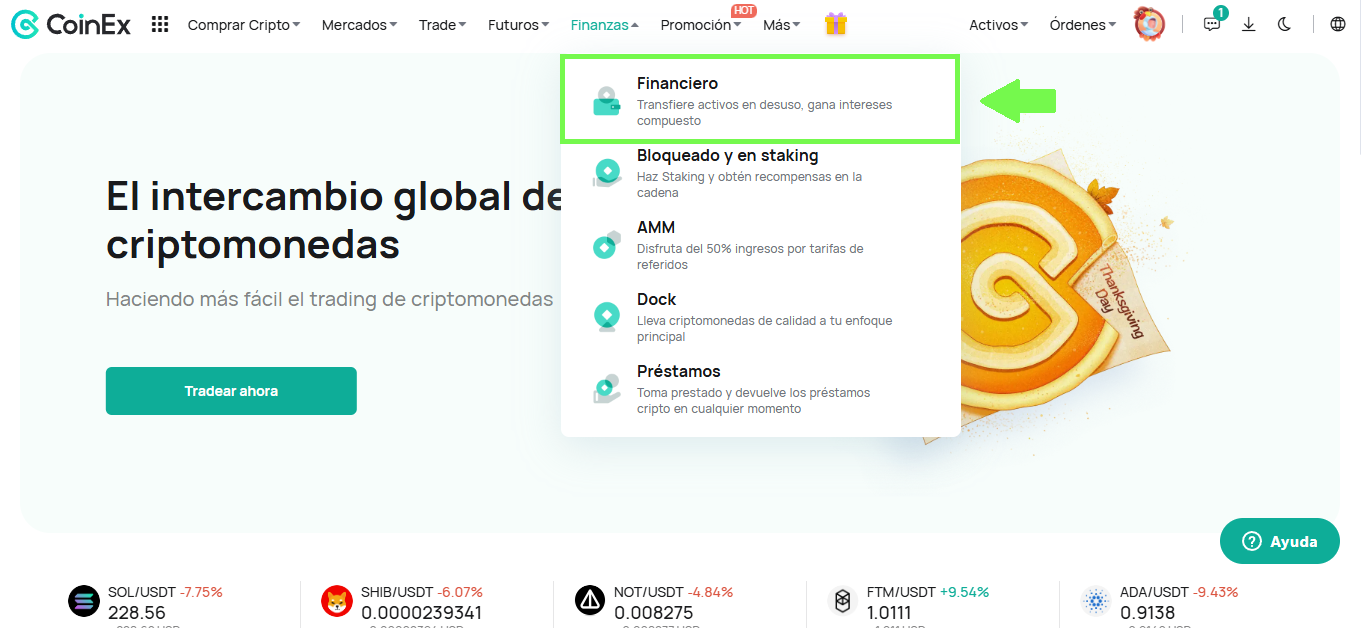The height and width of the screenshot is (628, 1361).
Task: Open the globe language selector
Action: 1337,25
